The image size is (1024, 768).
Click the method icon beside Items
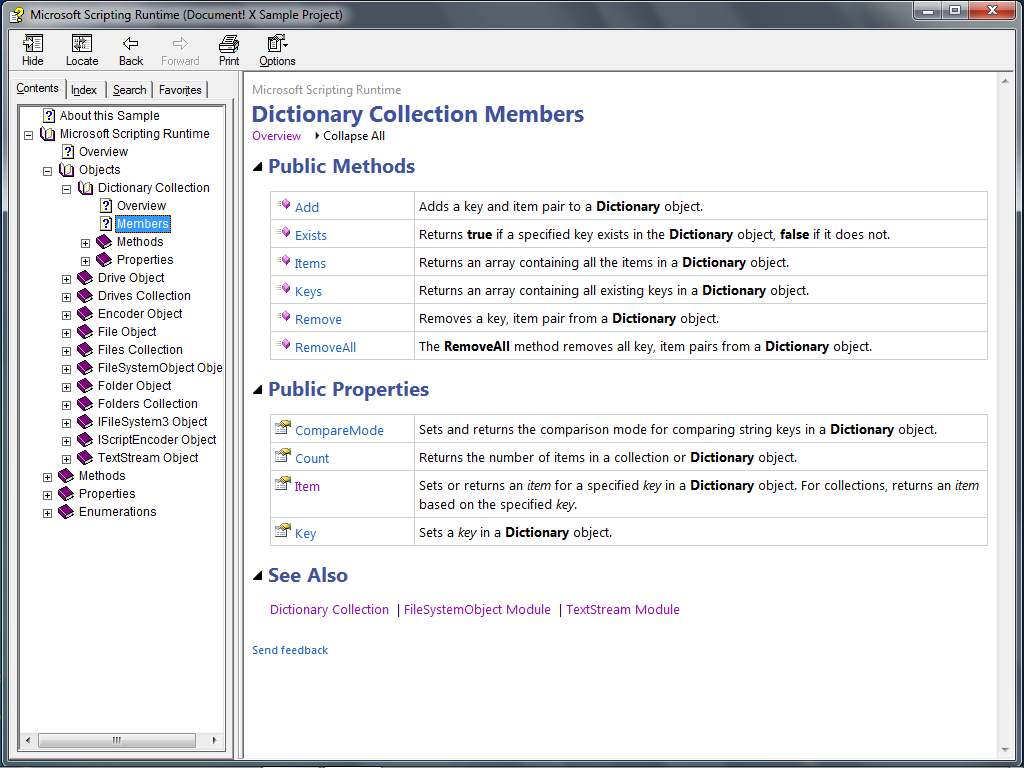[283, 261]
